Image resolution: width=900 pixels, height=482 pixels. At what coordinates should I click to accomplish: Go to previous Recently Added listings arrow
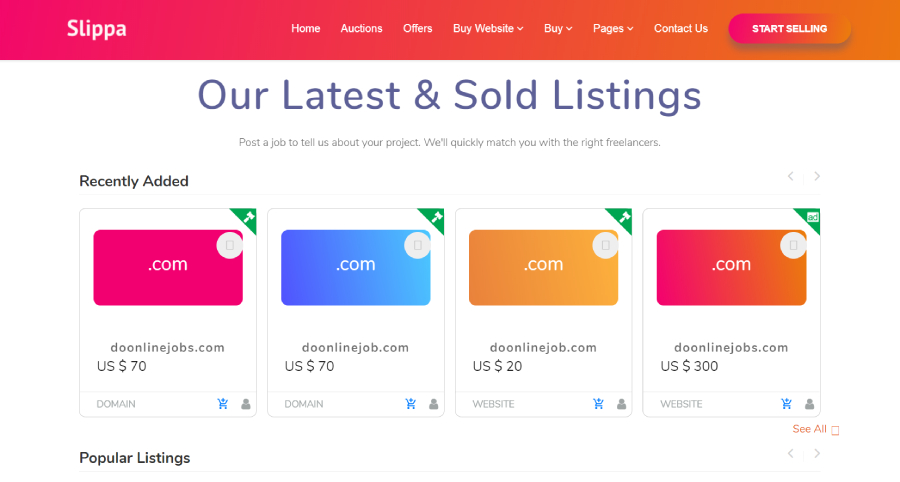pos(791,177)
